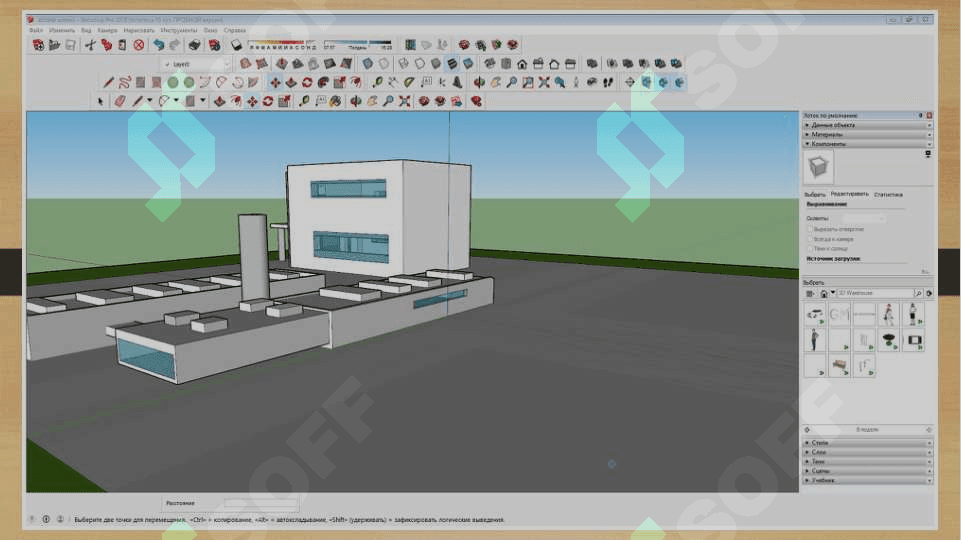The image size is (961, 540).
Task: Click the Cut scissors icon
Action: [90, 45]
